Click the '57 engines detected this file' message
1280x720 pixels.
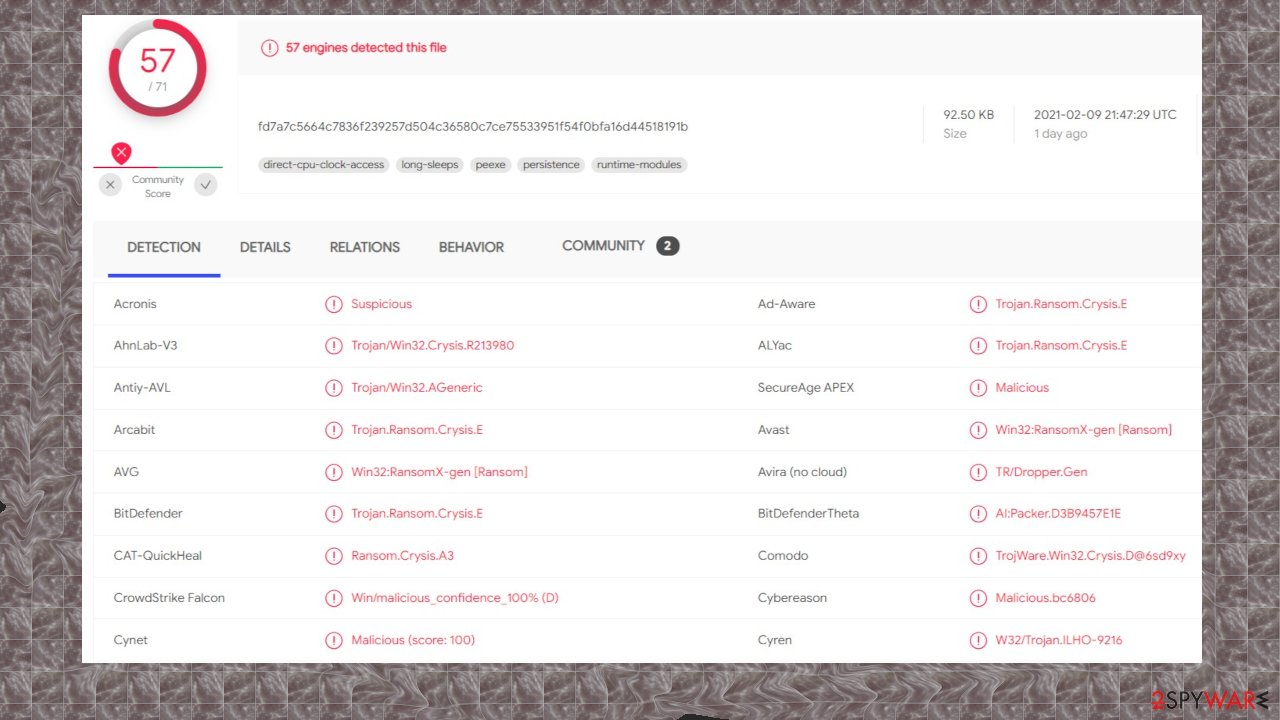(366, 48)
